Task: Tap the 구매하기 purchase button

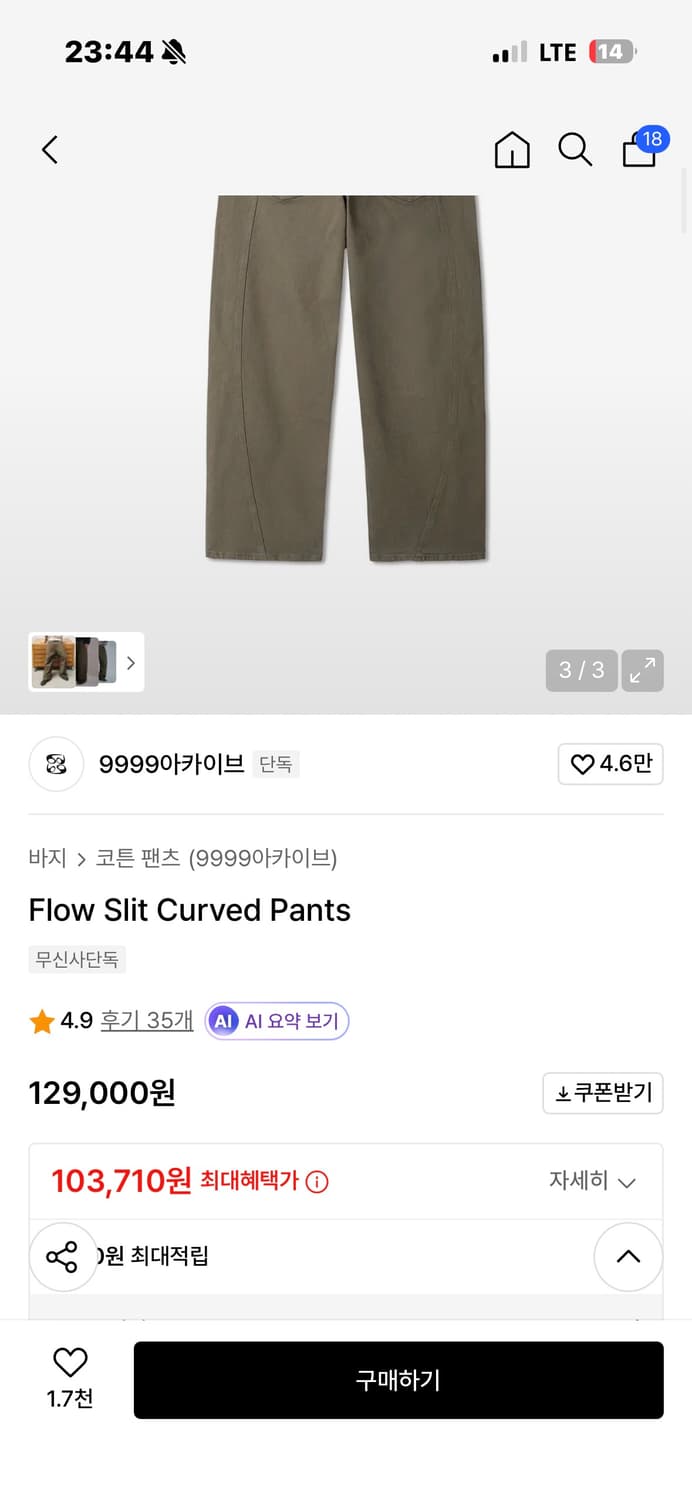Action: (398, 1380)
